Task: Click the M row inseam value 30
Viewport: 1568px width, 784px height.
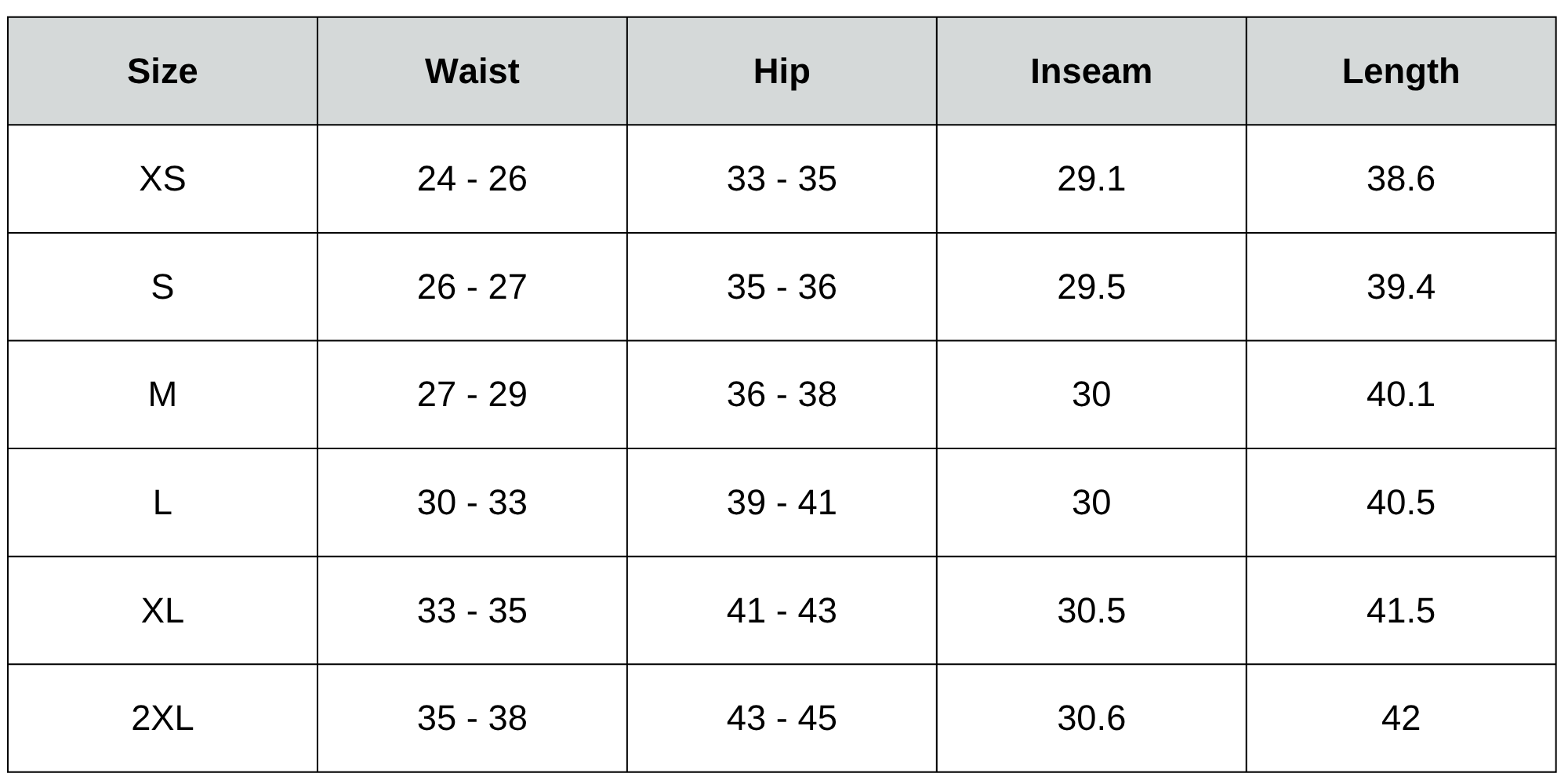Action: (x=1091, y=394)
